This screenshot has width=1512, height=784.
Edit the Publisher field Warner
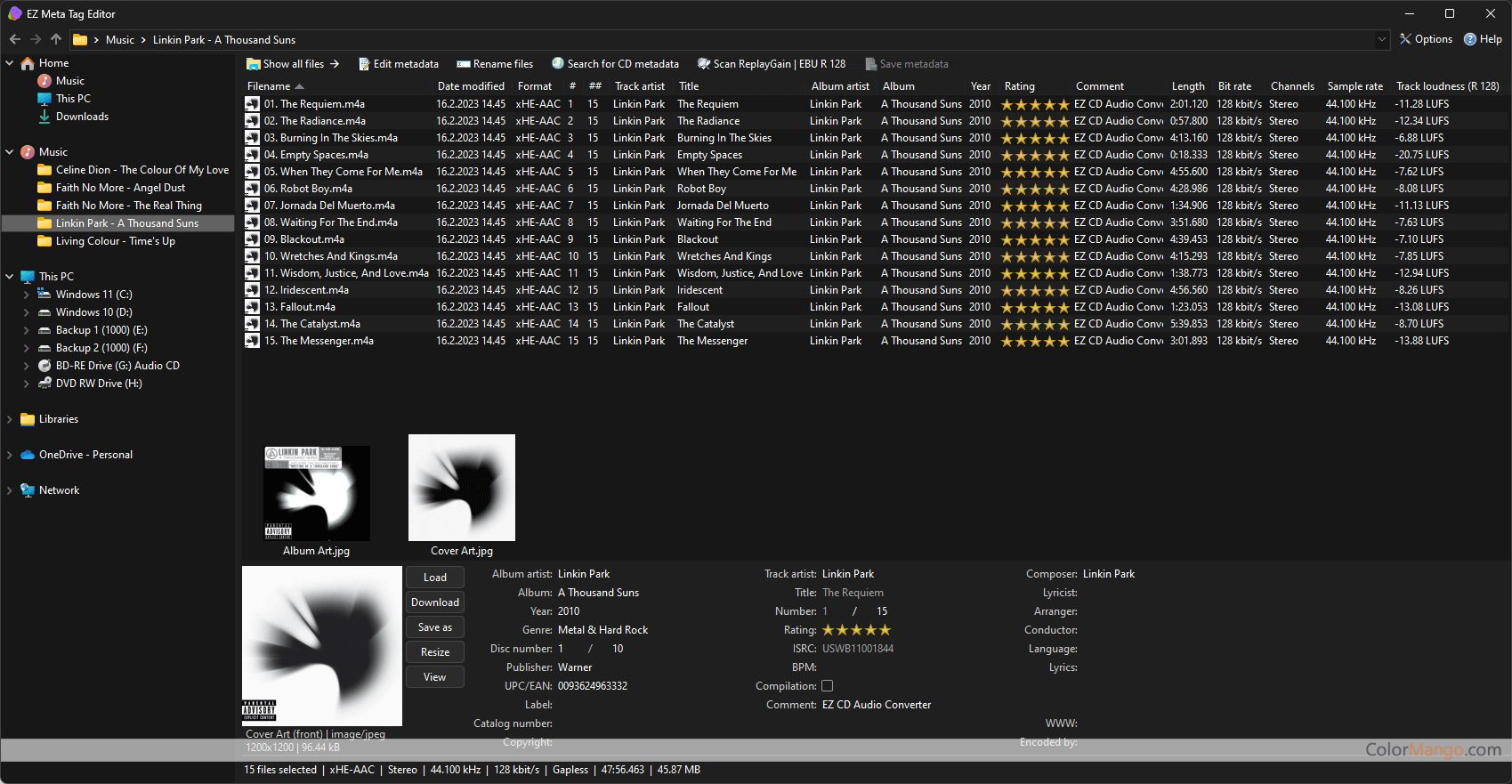click(x=575, y=667)
